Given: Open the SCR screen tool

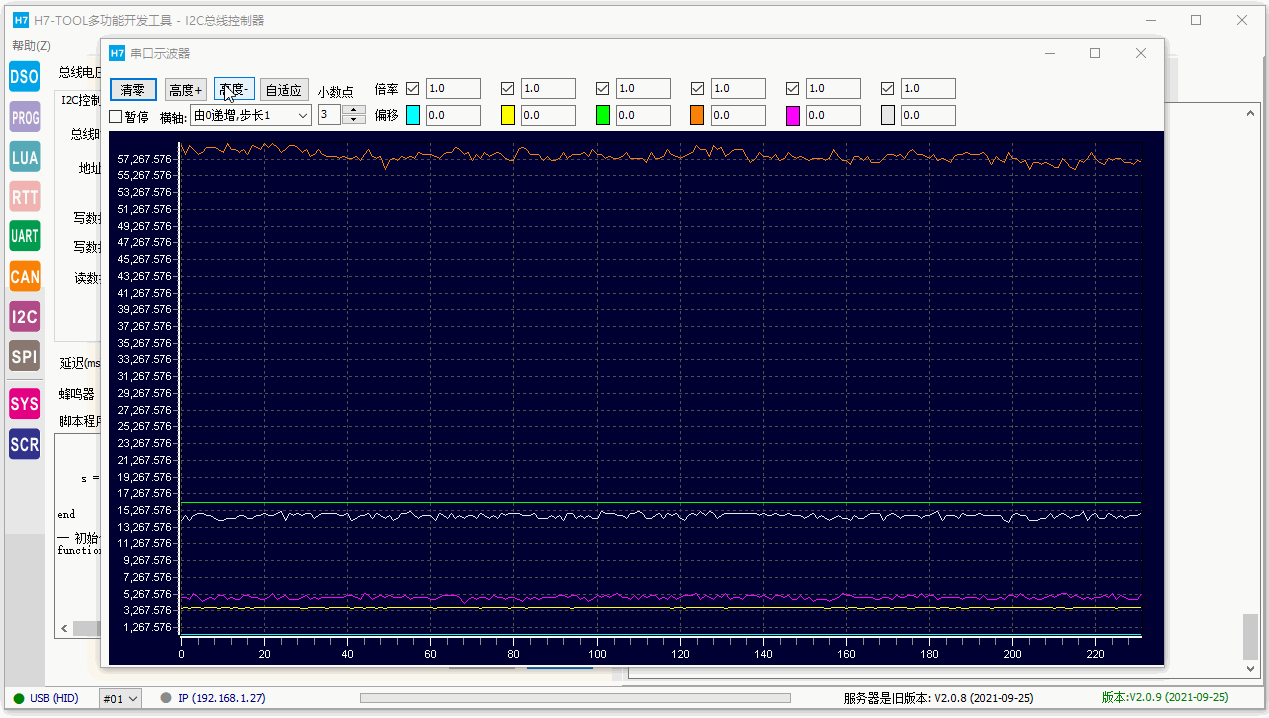Looking at the screenshot, I should tap(24, 444).
